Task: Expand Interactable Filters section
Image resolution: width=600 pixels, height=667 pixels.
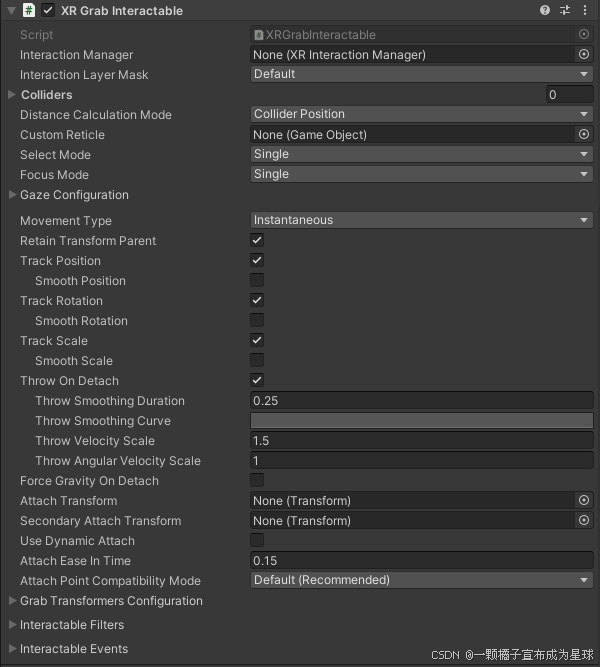Action: (12, 624)
